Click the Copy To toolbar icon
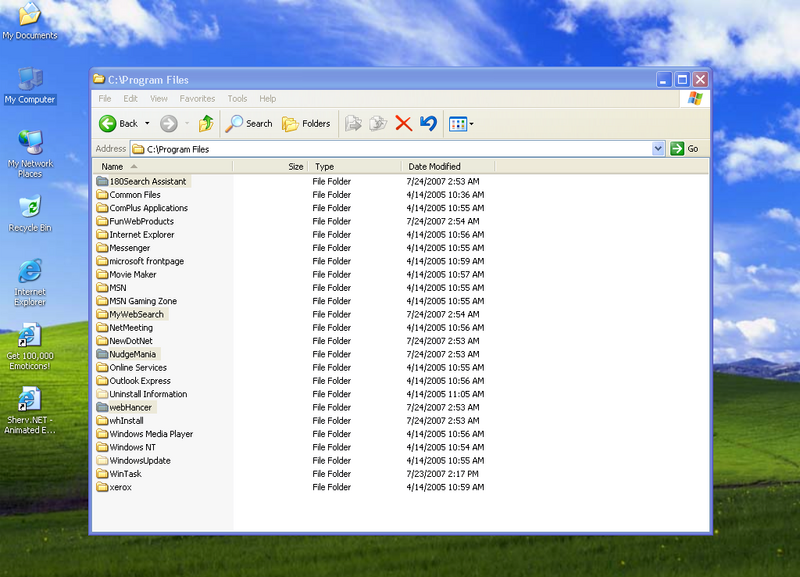800x577 pixels. [378, 123]
